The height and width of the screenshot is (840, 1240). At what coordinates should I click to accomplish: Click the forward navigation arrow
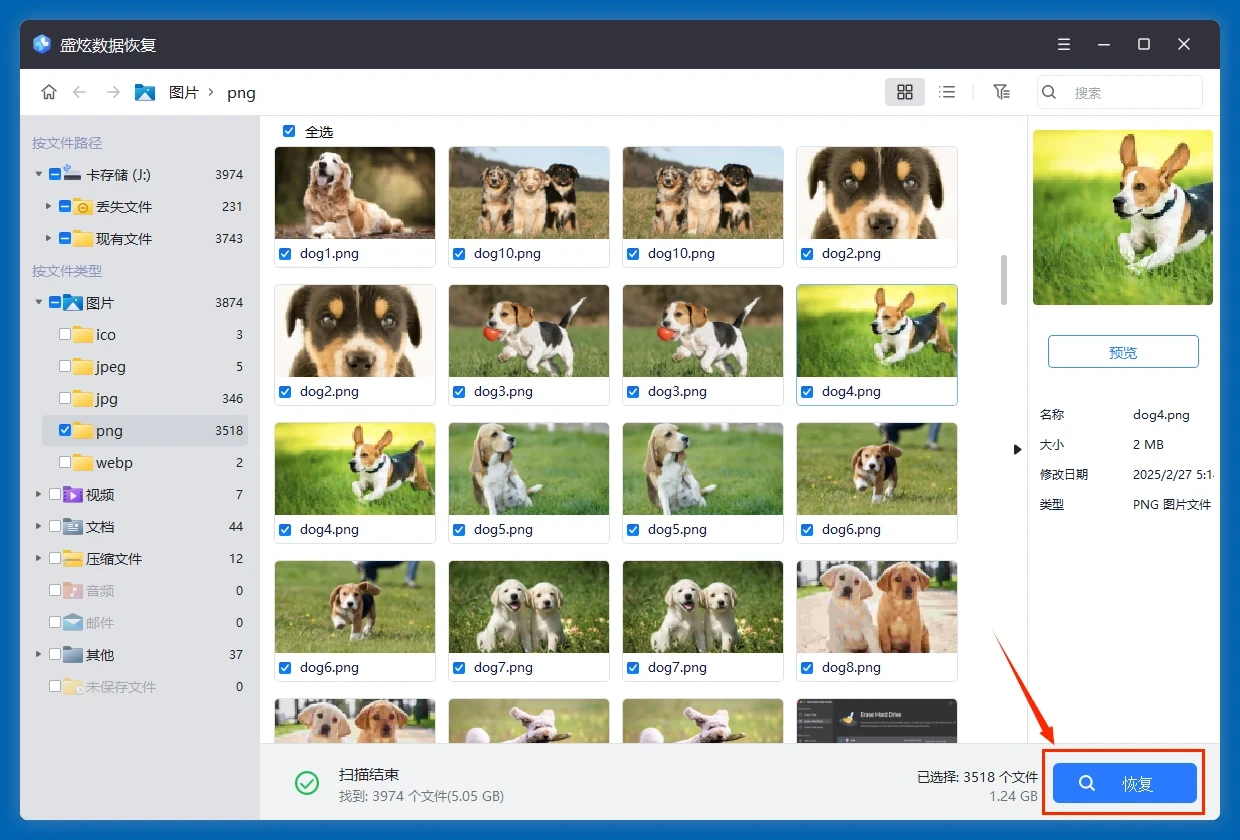pos(113,92)
